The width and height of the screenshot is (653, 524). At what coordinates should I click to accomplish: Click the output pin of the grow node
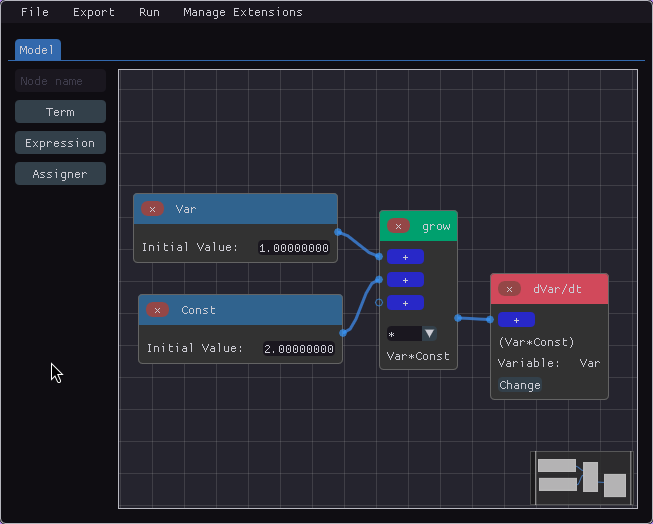(458, 318)
